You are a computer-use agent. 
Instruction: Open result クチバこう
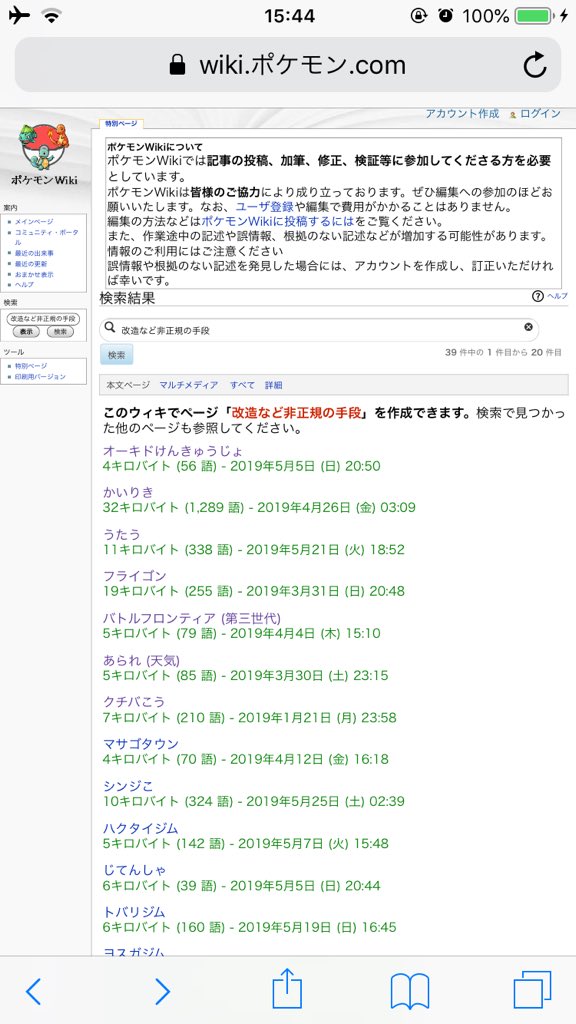(134, 702)
